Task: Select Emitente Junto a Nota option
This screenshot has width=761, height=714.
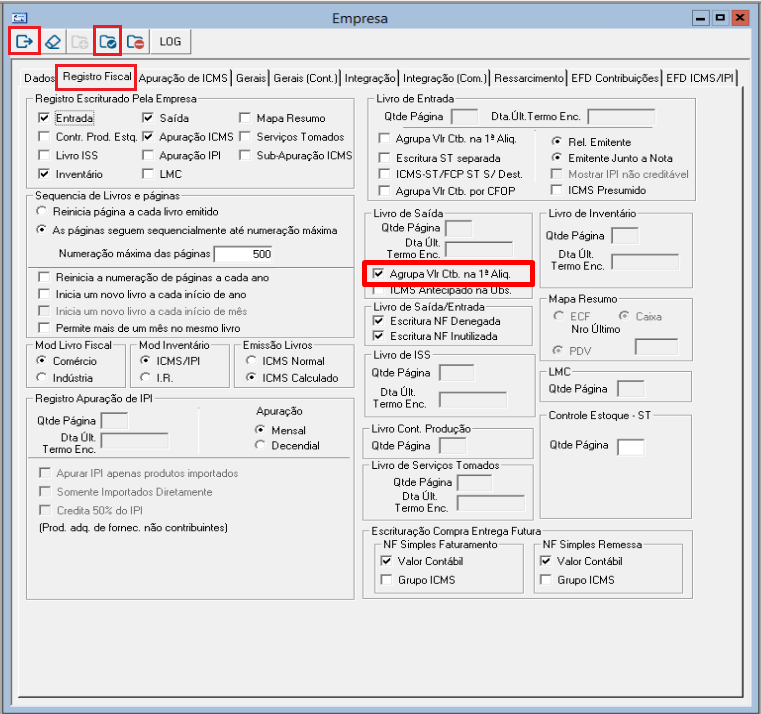Action: [557, 158]
